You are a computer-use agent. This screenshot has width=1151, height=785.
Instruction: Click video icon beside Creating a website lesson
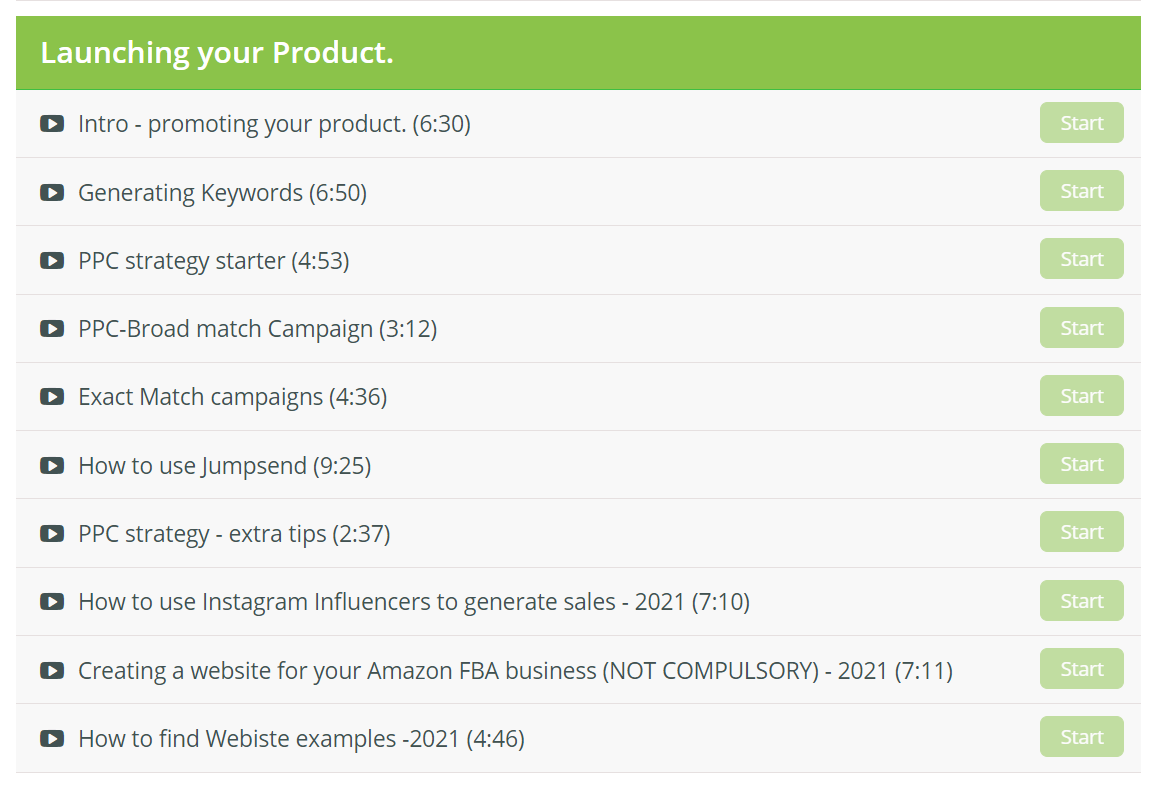(51, 670)
